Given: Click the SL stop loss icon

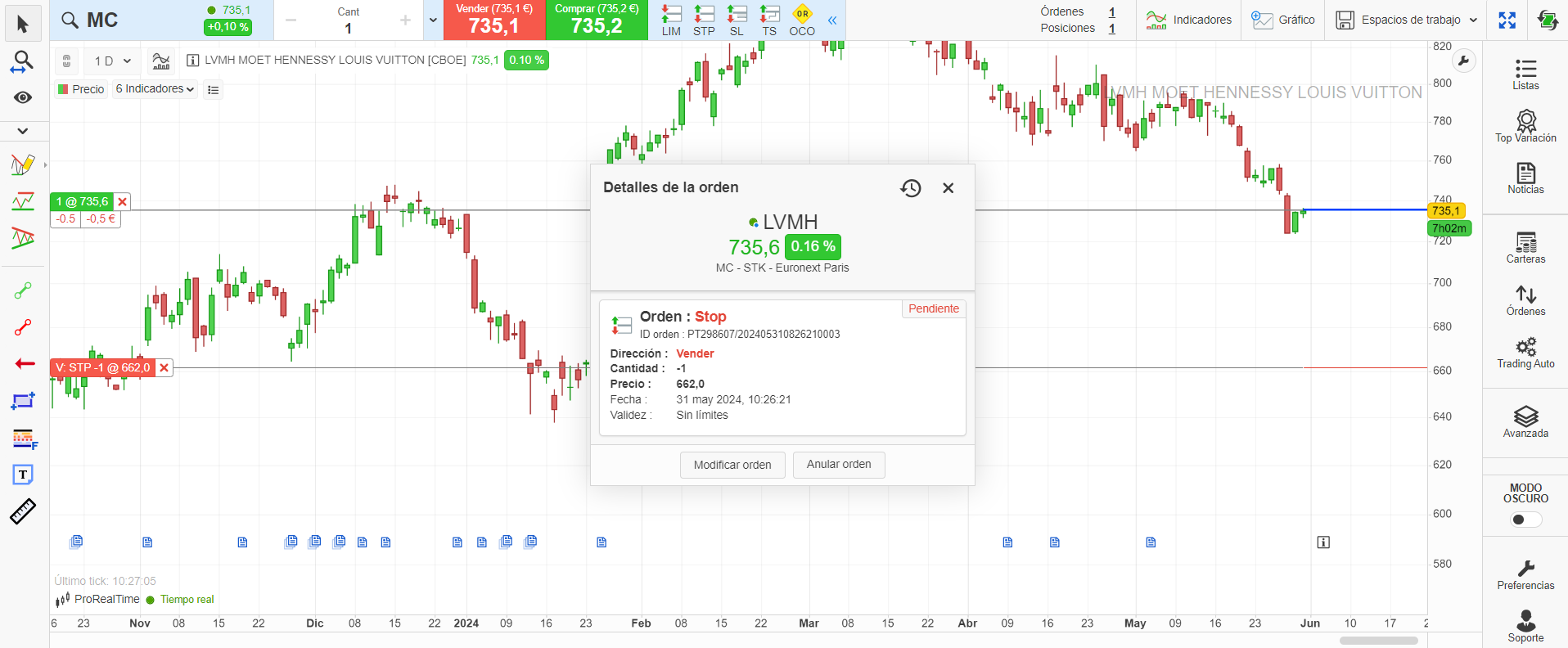Looking at the screenshot, I should [737, 20].
